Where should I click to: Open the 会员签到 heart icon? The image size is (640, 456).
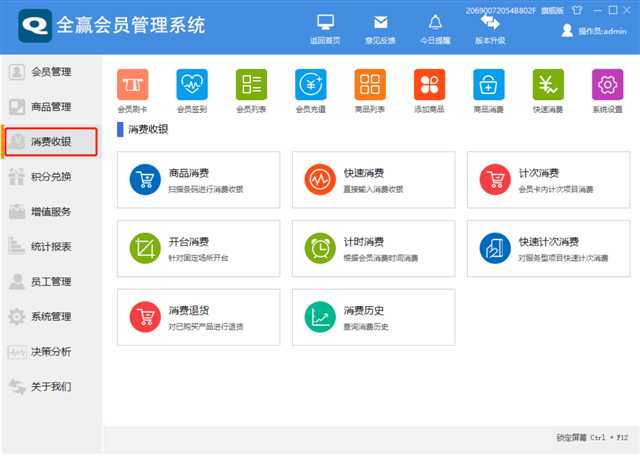pyautogui.click(x=192, y=85)
